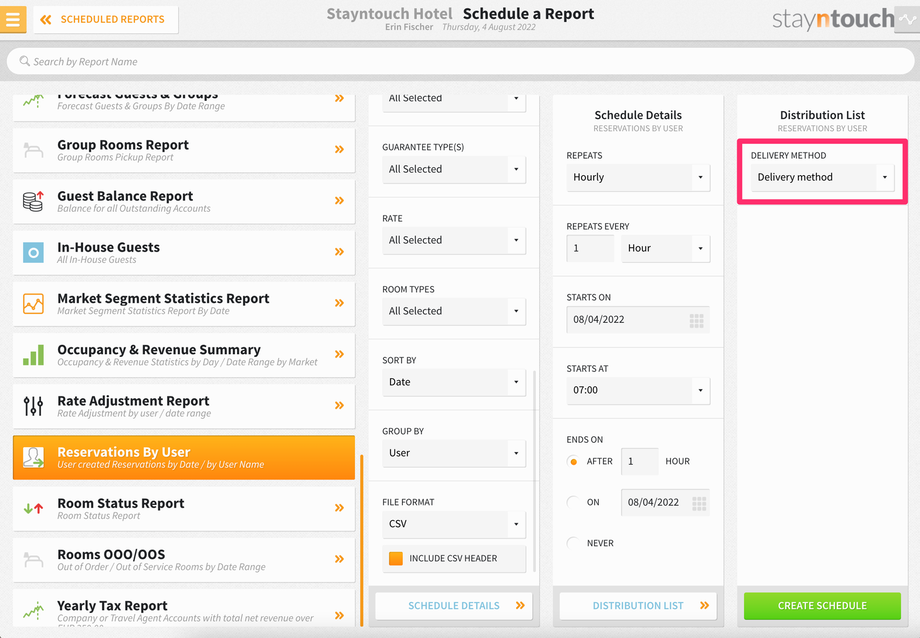The height and width of the screenshot is (638, 920).
Task: Open the File Format CSV dropdown
Action: 454,524
